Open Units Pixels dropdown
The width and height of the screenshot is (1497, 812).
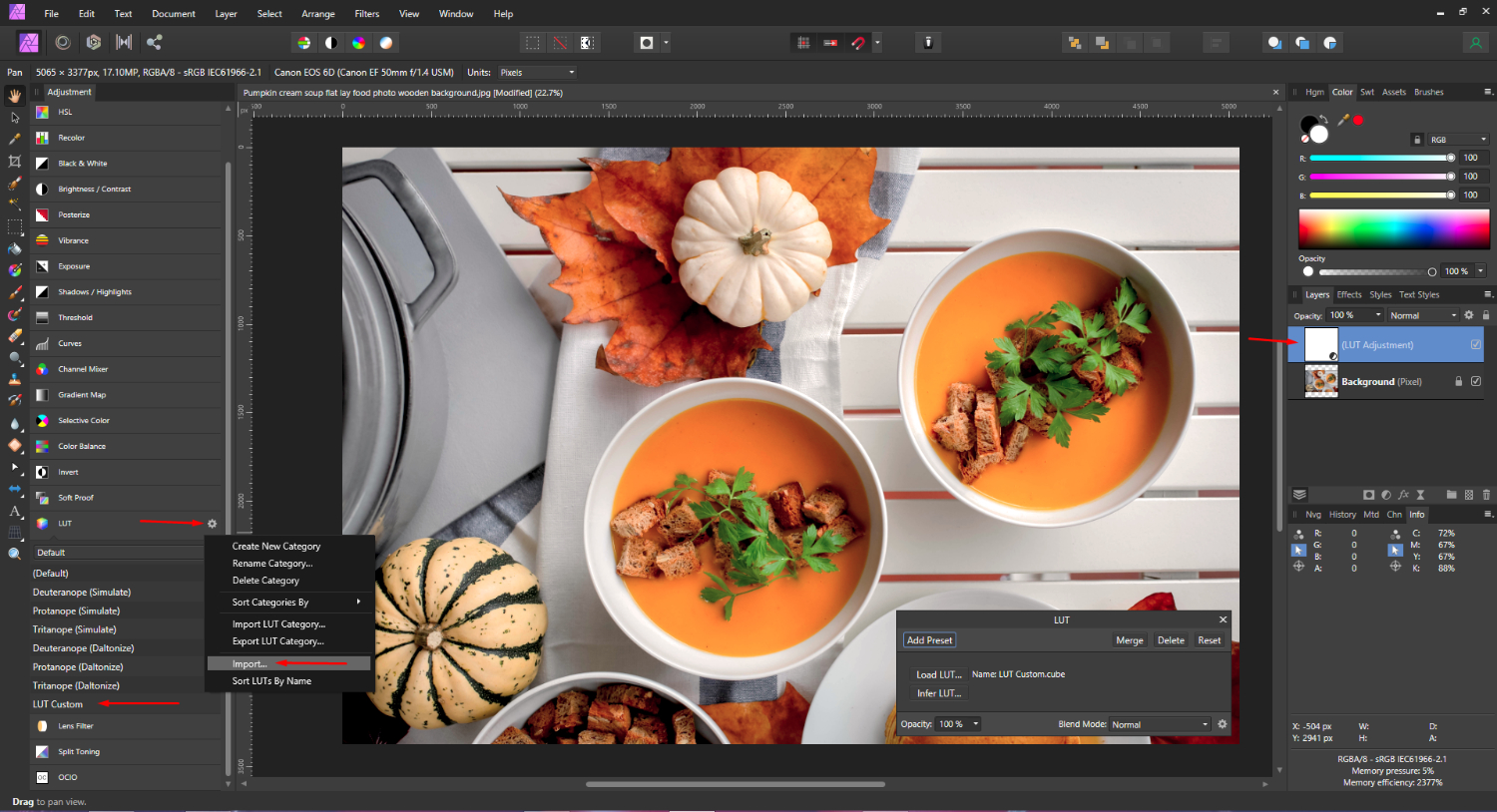click(537, 73)
